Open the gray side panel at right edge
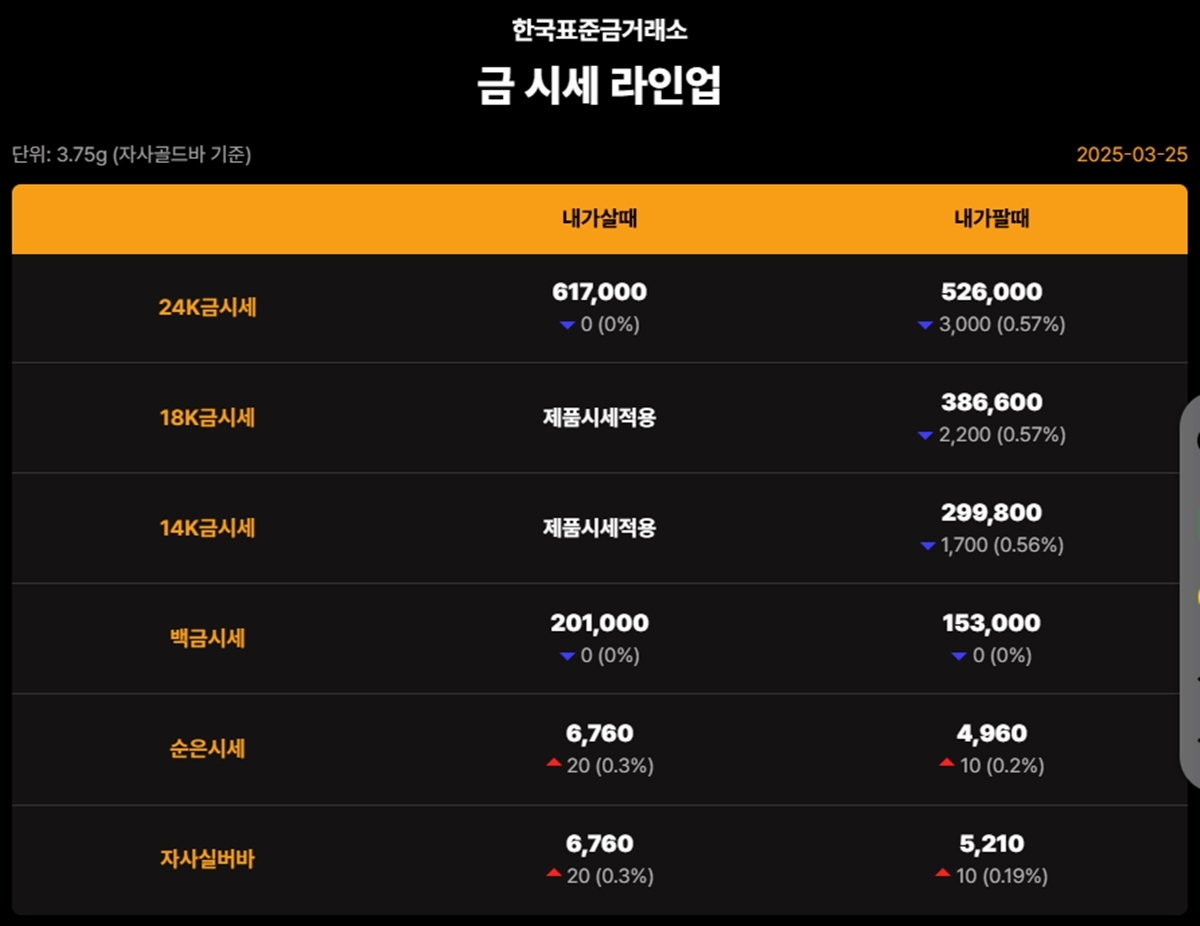The image size is (1200, 926). coord(1190,590)
